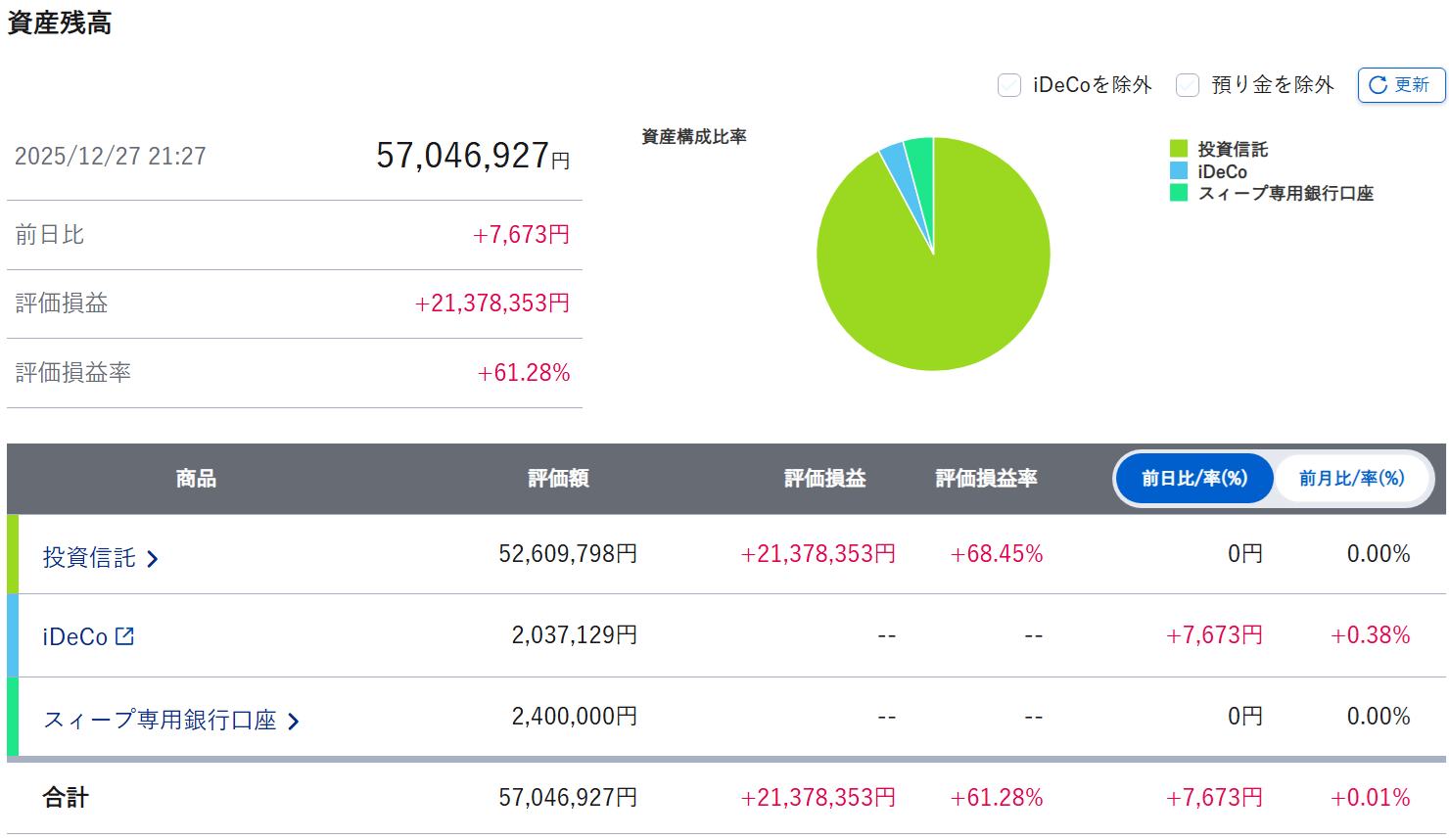The width and height of the screenshot is (1449, 840).
Task: Click the chevron arrow beside 投資信託
Action: (x=153, y=559)
